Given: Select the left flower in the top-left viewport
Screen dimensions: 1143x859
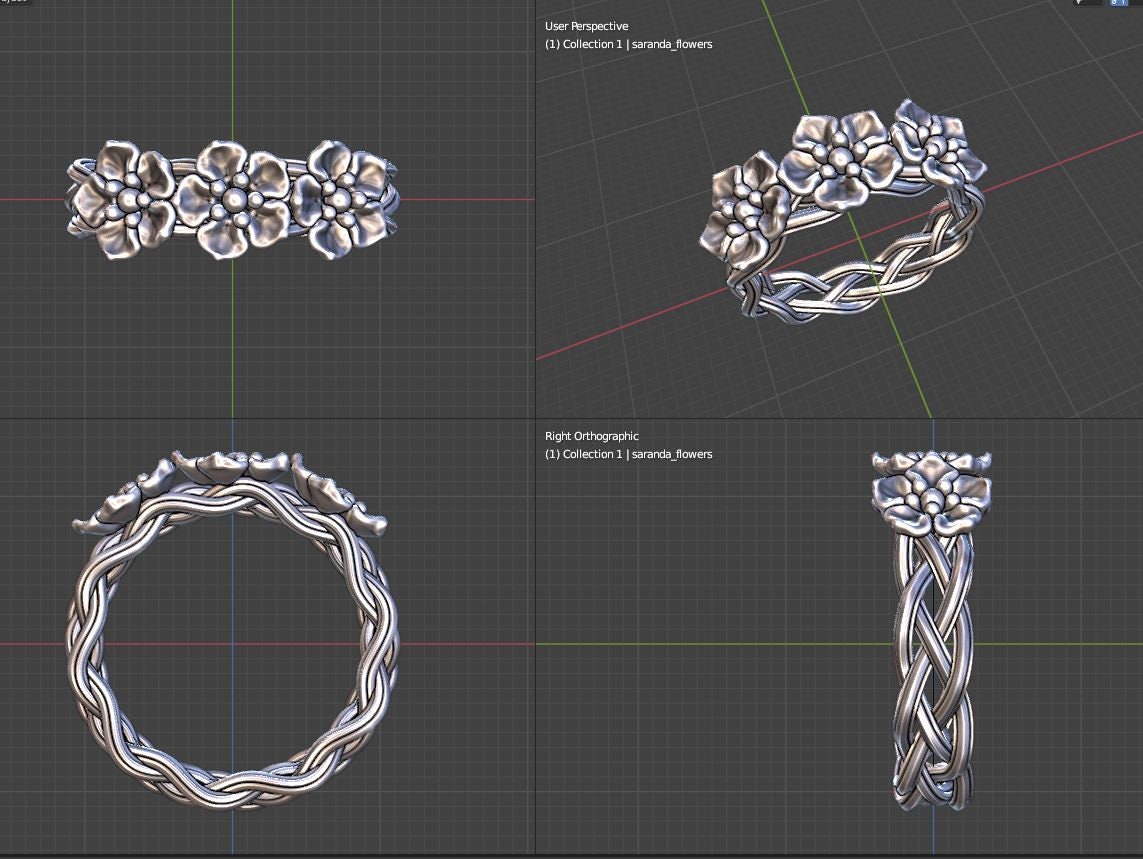Looking at the screenshot, I should [x=122, y=198].
